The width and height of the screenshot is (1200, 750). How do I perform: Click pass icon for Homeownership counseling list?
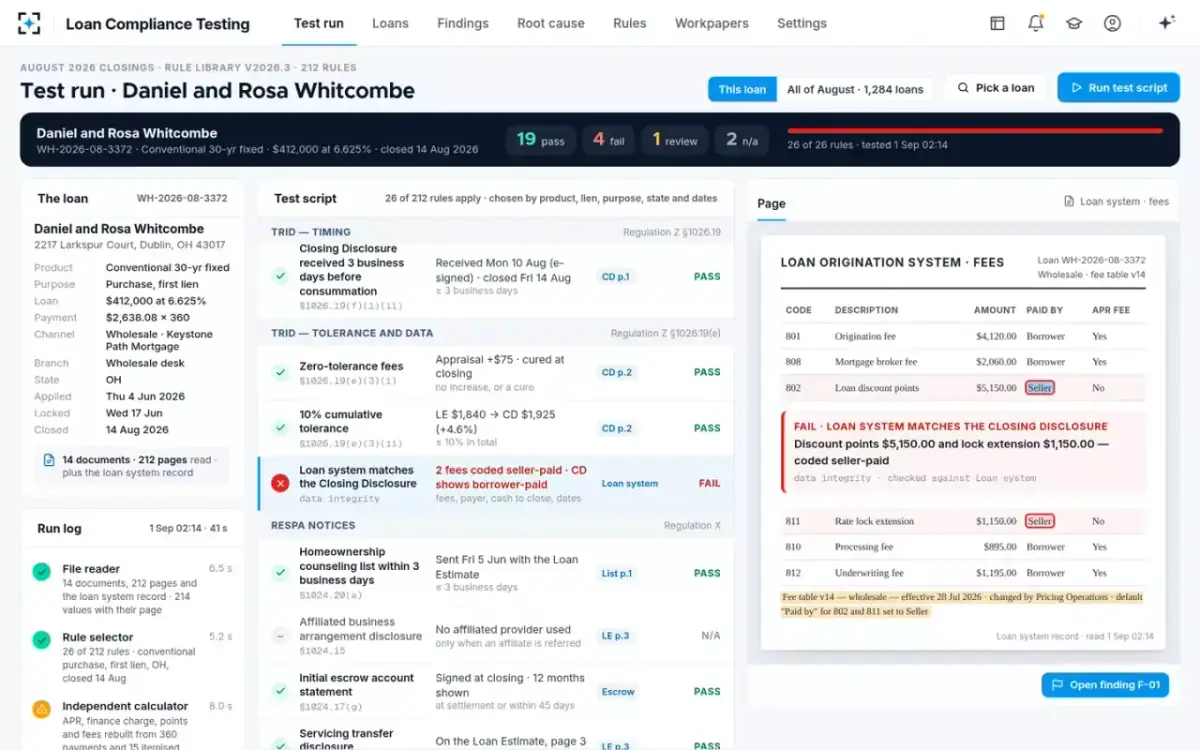[280, 573]
